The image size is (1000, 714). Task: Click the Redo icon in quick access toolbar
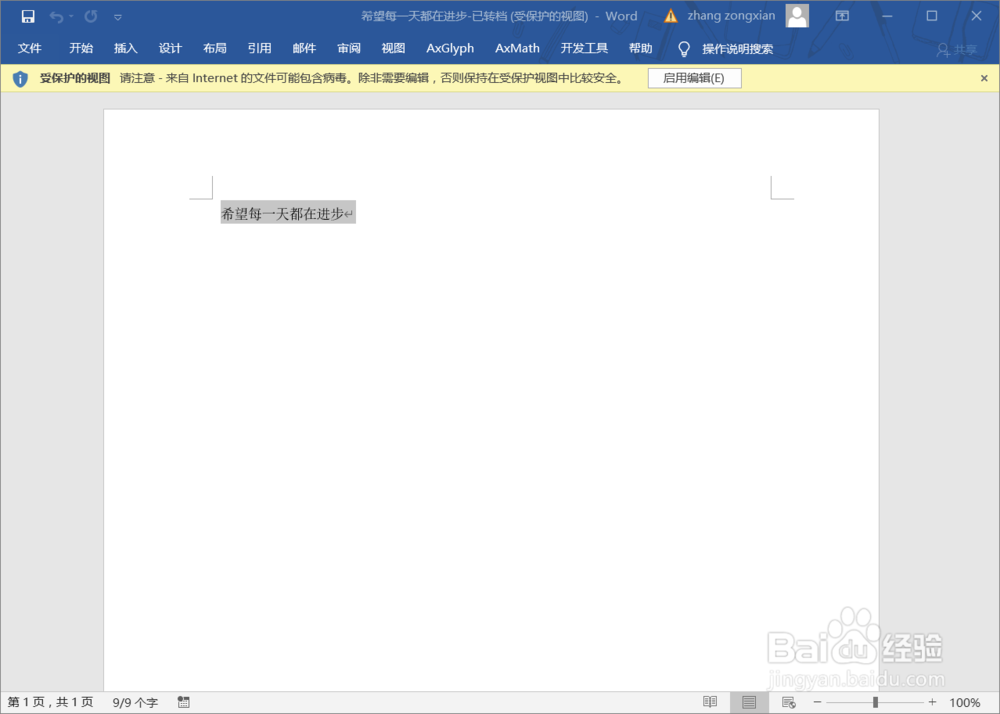click(91, 17)
